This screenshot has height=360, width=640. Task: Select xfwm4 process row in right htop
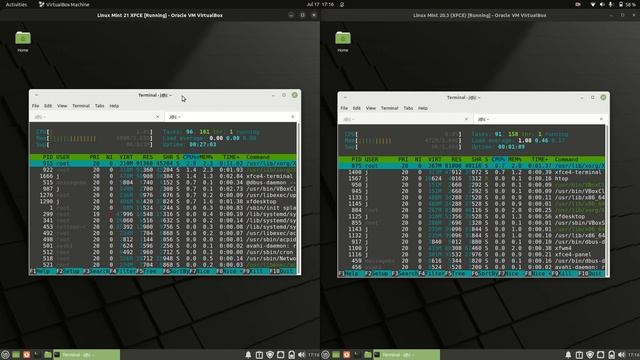[x=471, y=248]
